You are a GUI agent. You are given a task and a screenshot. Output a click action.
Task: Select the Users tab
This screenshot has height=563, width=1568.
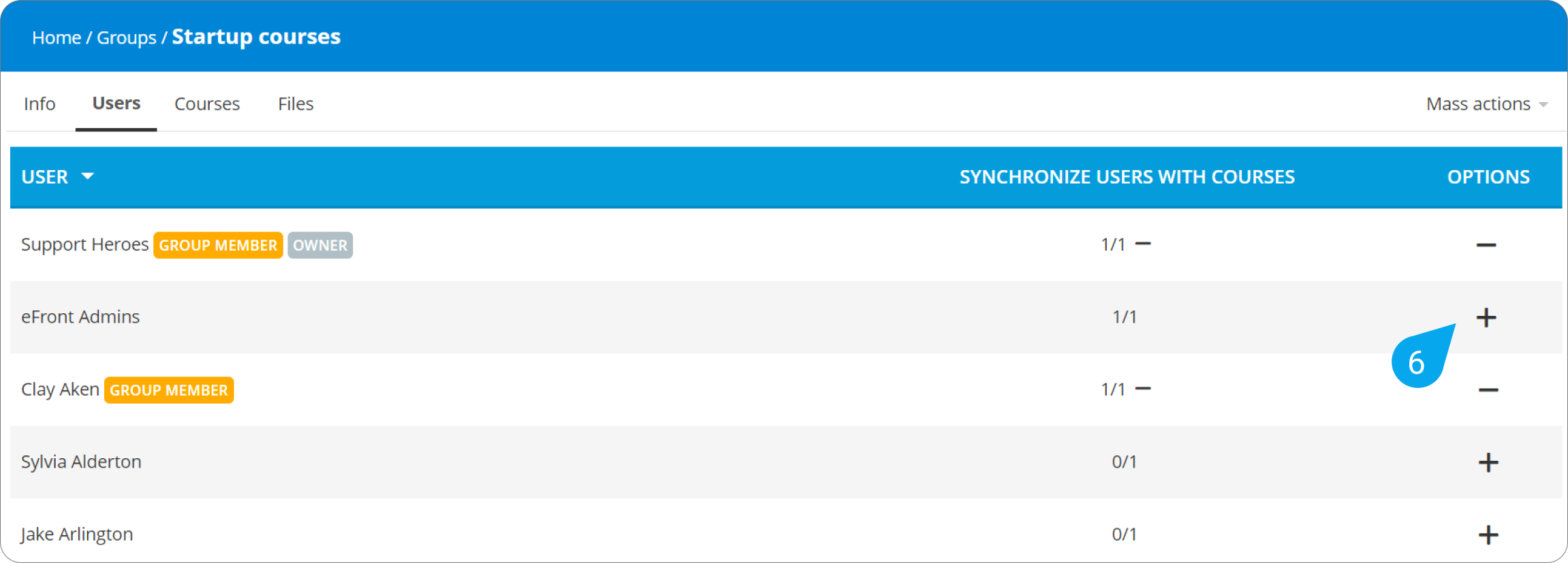click(116, 103)
